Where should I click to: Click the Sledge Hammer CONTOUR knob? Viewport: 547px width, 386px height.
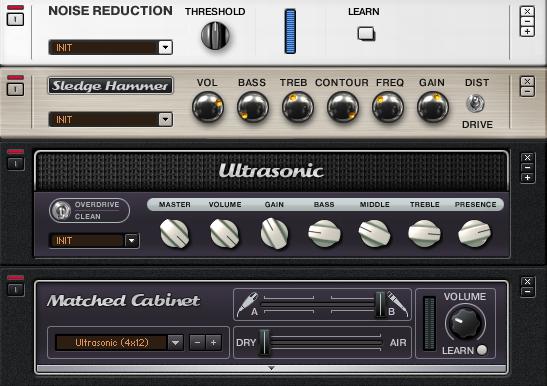[x=343, y=107]
